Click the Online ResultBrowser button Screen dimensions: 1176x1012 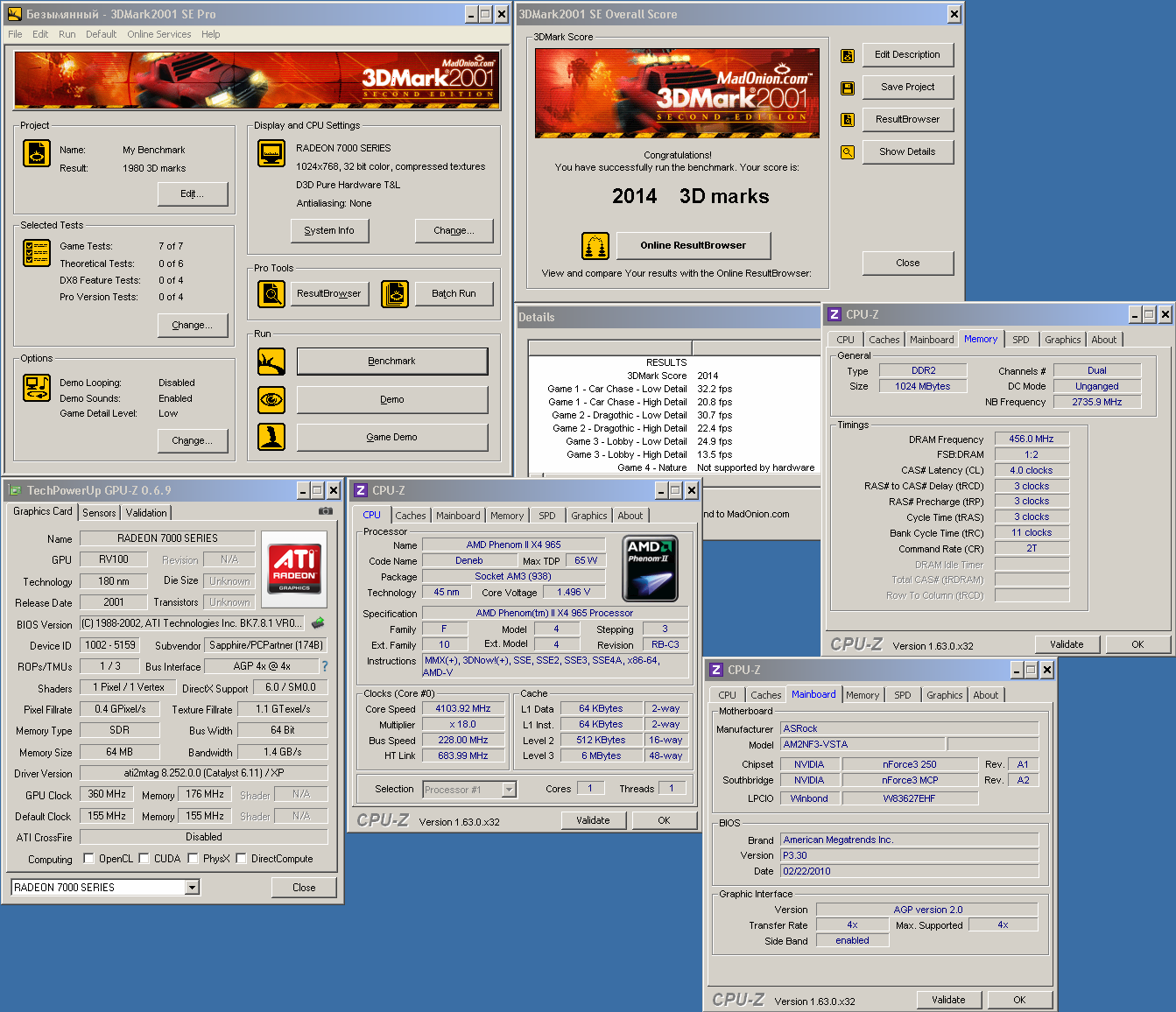694,246
